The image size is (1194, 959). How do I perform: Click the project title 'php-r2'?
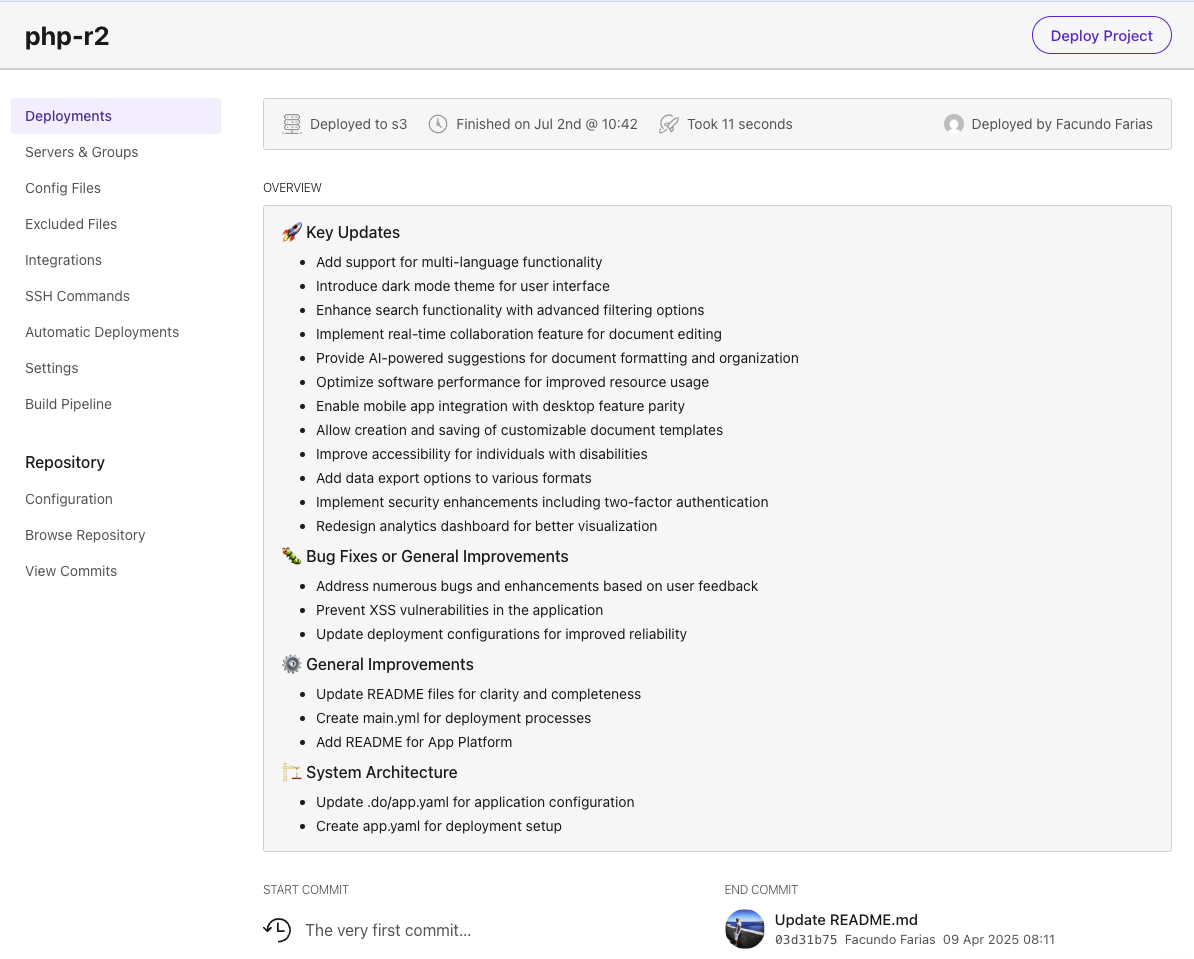coord(67,35)
